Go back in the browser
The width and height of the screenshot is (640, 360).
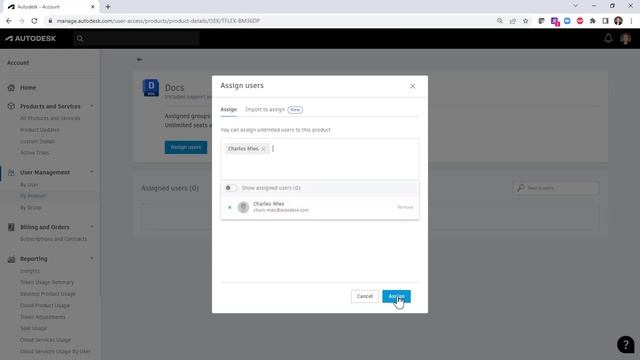click(9, 21)
